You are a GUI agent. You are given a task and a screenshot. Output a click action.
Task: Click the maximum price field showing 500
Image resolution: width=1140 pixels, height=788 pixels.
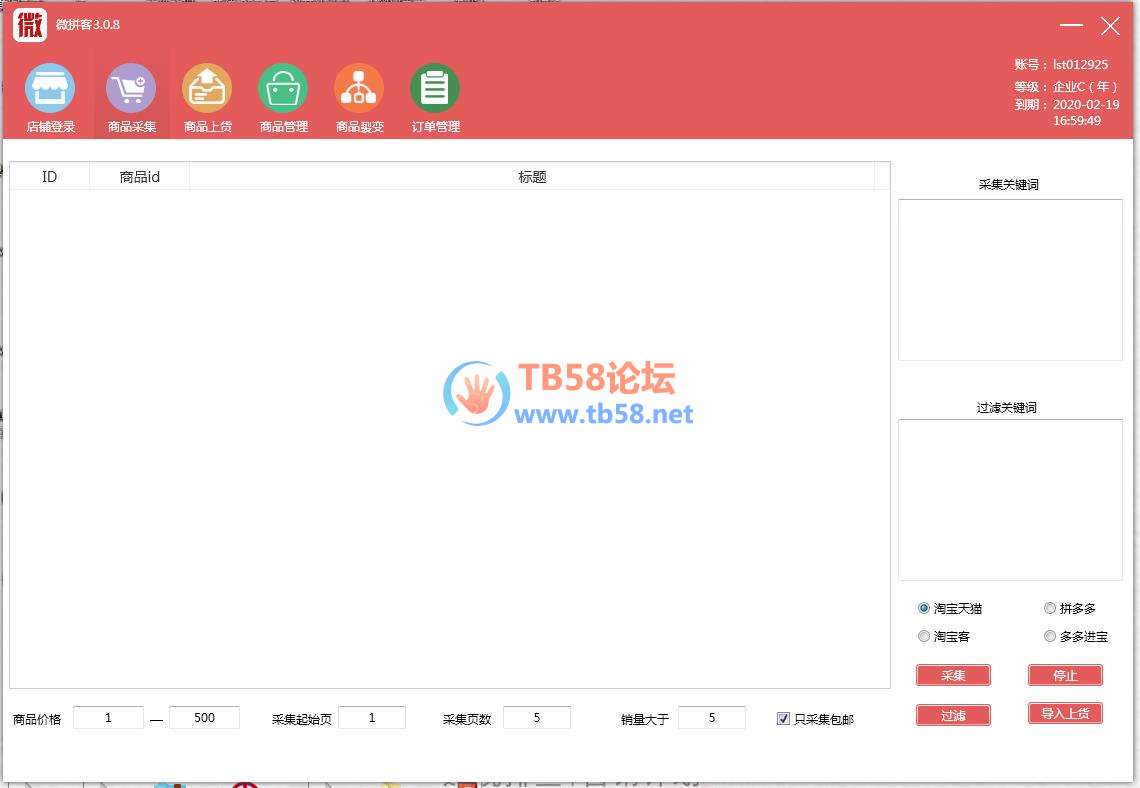pos(204,717)
